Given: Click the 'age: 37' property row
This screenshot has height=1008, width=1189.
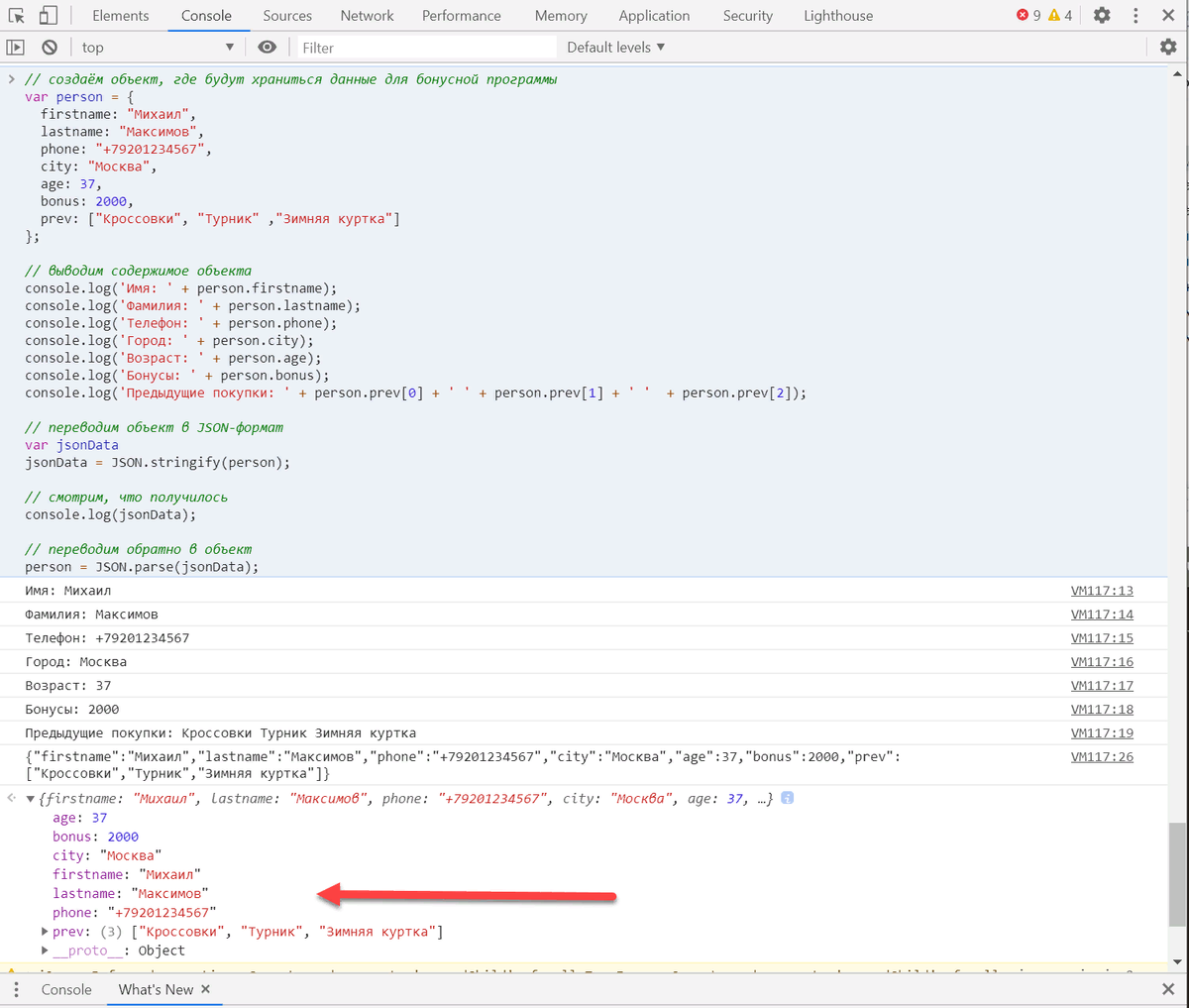Looking at the screenshot, I should tap(80, 818).
